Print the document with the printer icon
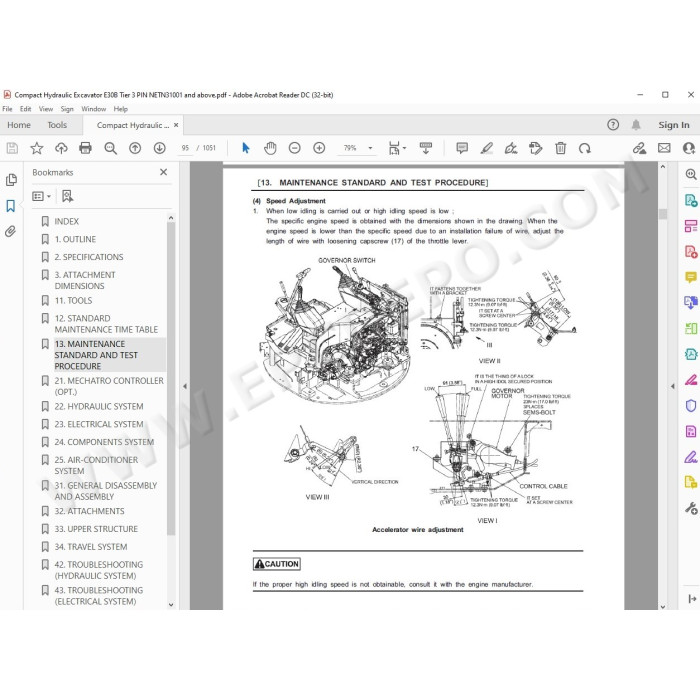 [85, 148]
